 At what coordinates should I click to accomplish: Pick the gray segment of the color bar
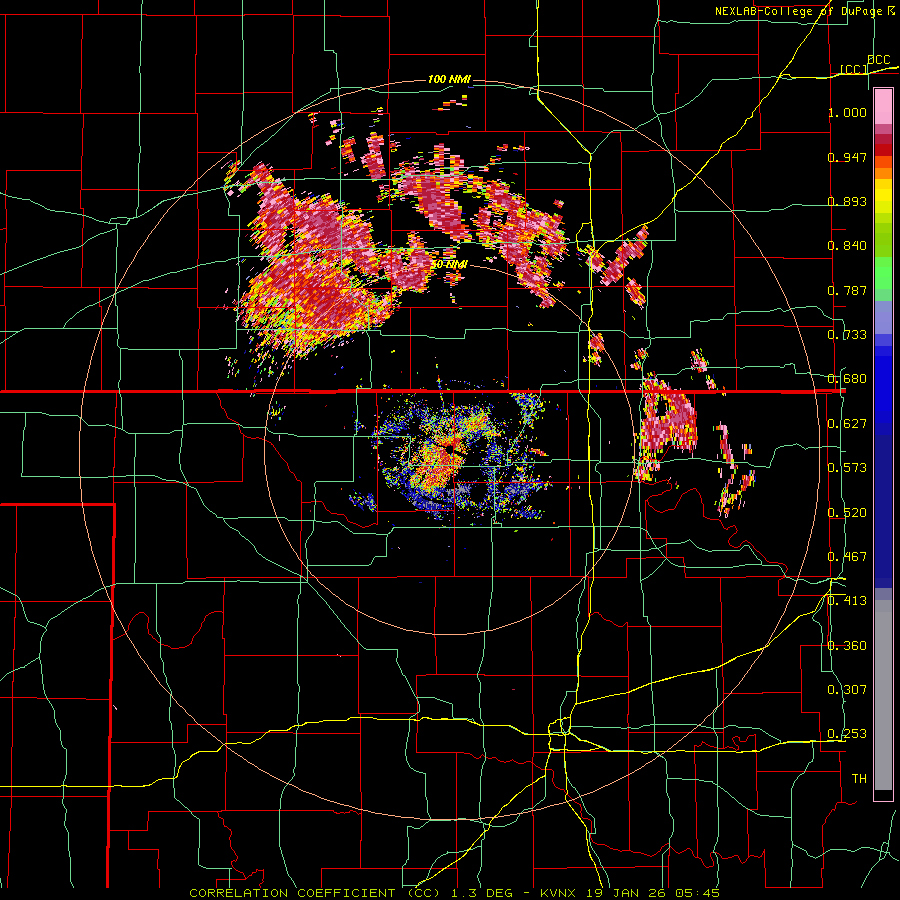883,695
